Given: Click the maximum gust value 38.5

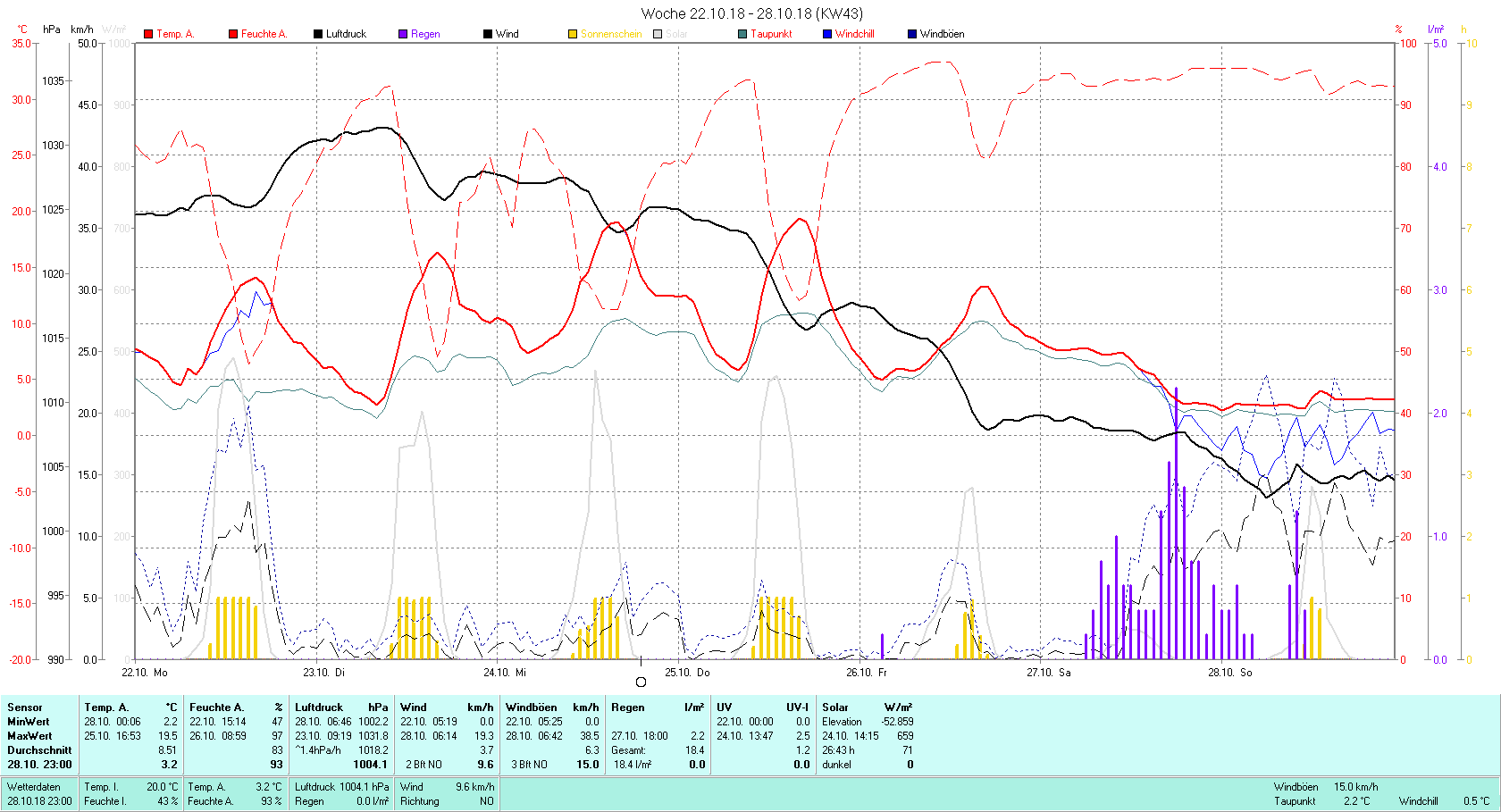Looking at the screenshot, I should pos(590,736).
